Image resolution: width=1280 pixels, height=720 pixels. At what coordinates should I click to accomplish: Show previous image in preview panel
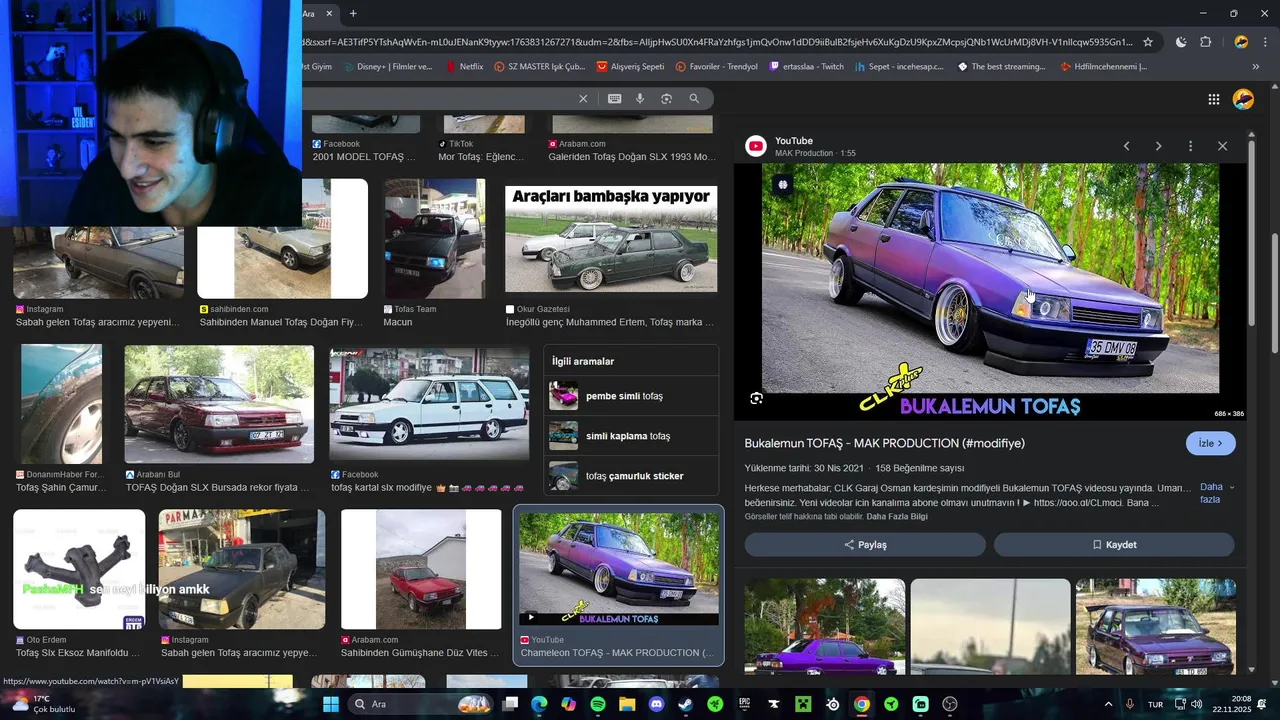click(x=1126, y=146)
